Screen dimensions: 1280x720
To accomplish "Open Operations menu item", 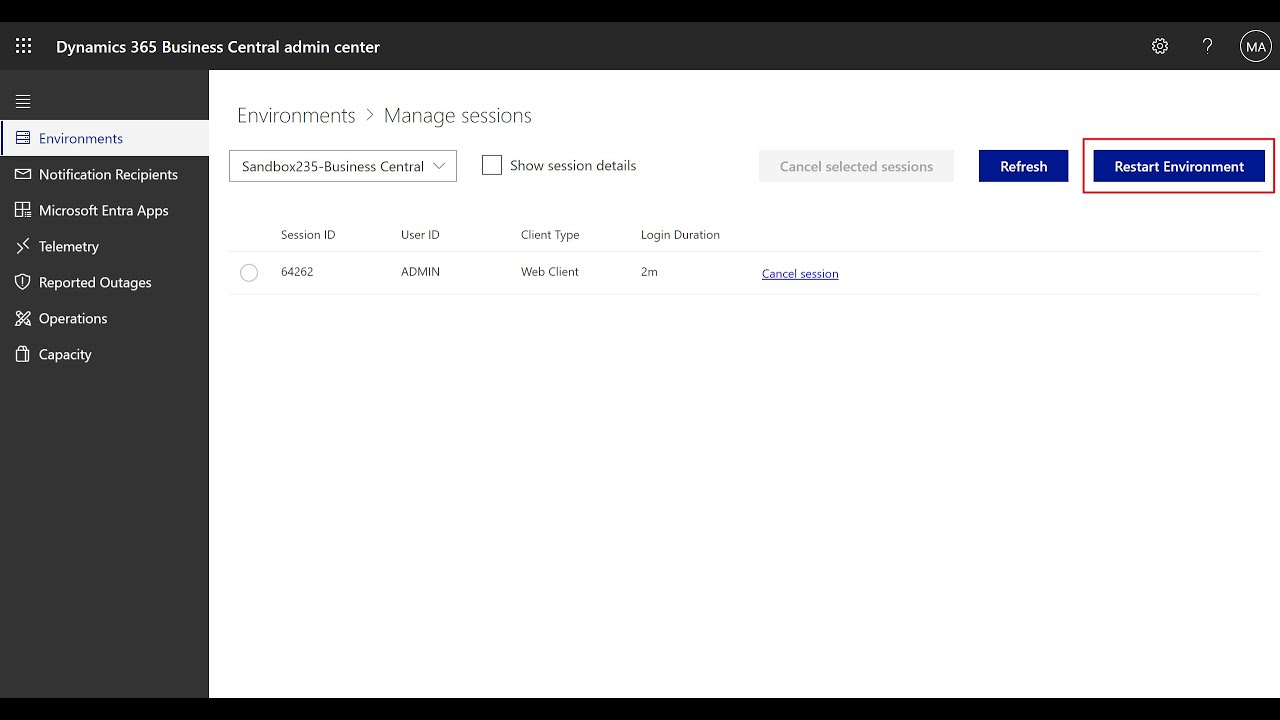I will click(x=73, y=318).
